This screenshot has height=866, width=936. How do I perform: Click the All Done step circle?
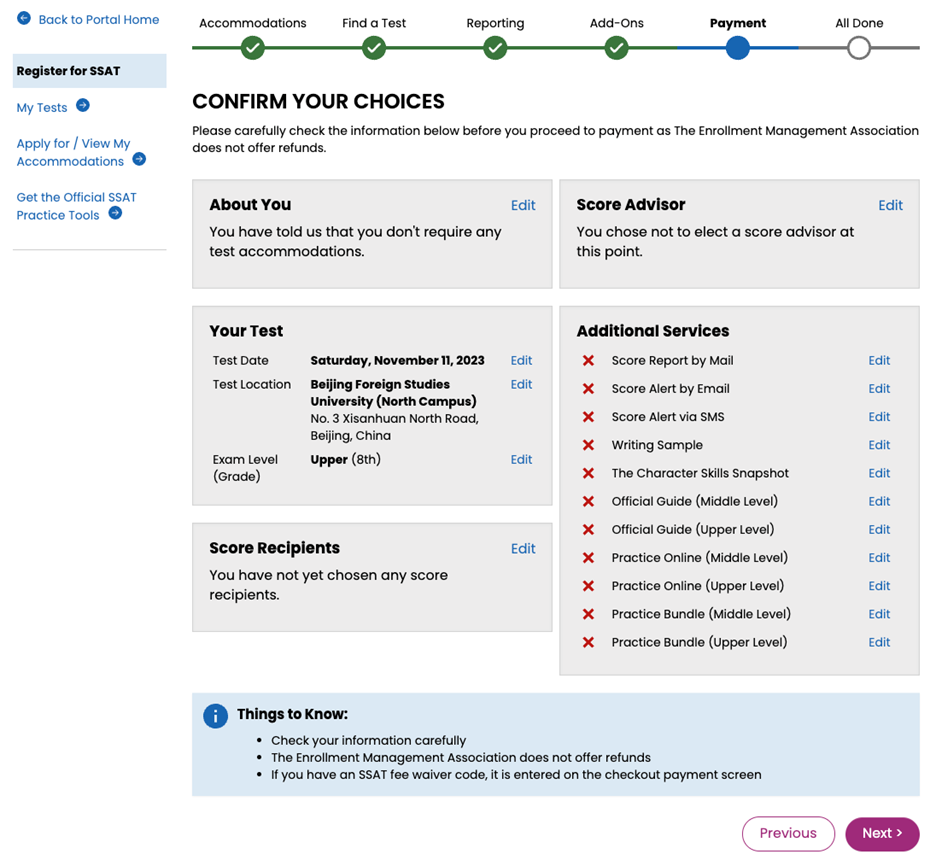[x=858, y=47]
